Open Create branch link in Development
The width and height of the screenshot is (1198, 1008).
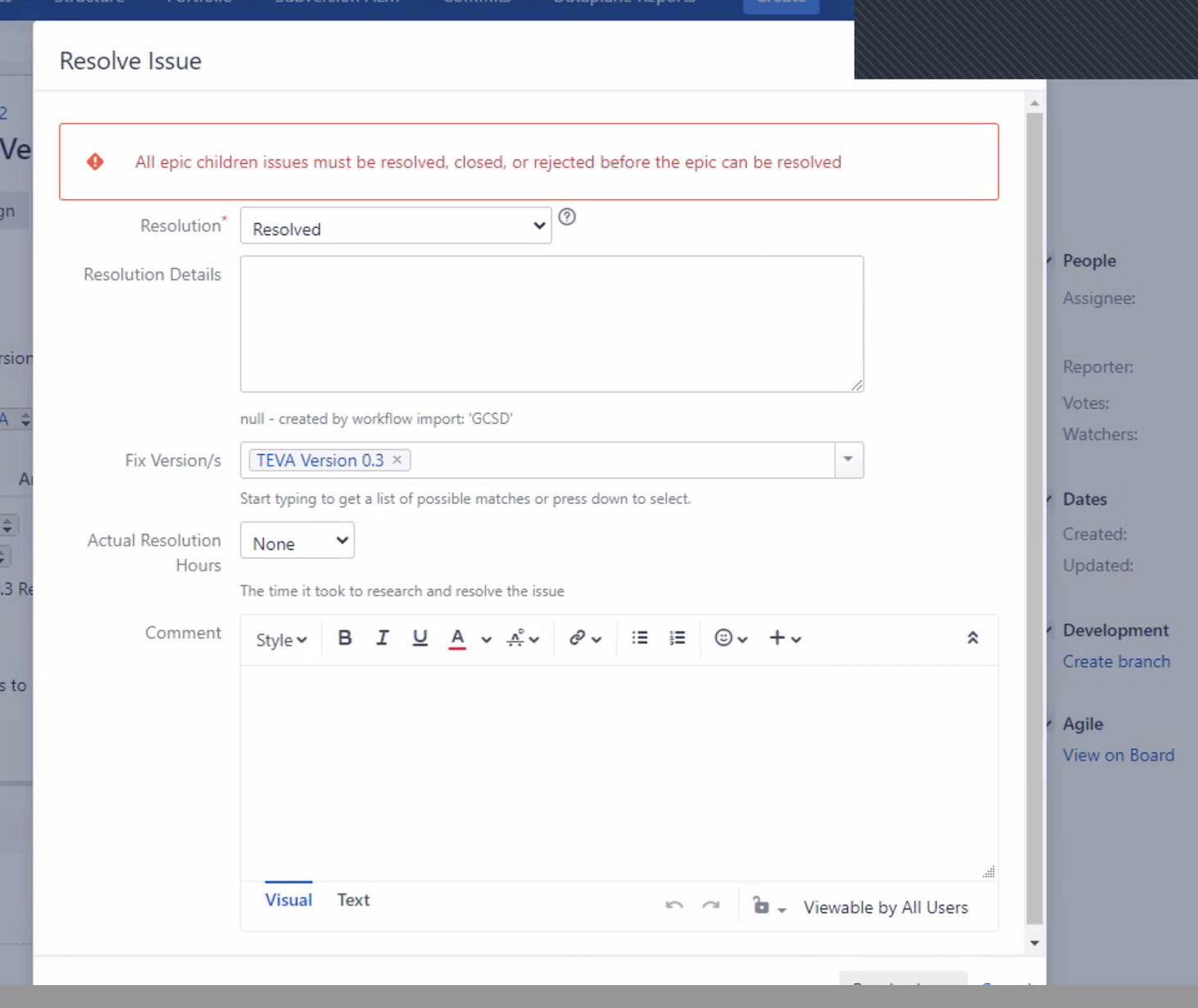(x=1116, y=661)
